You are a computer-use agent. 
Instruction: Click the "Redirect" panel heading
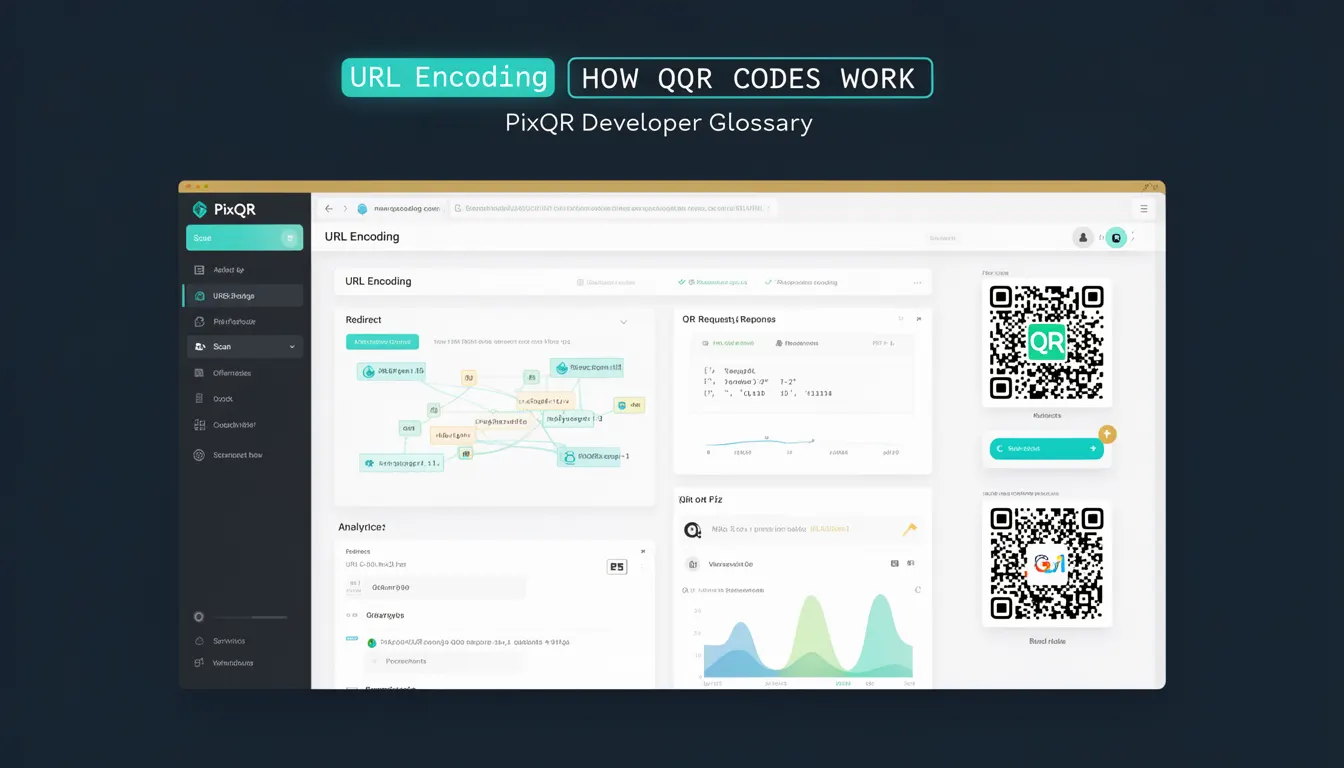tap(364, 320)
